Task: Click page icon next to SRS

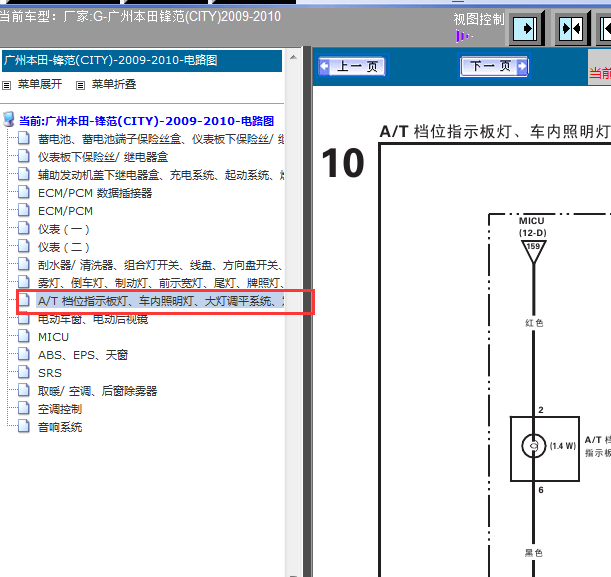Action: point(24,372)
